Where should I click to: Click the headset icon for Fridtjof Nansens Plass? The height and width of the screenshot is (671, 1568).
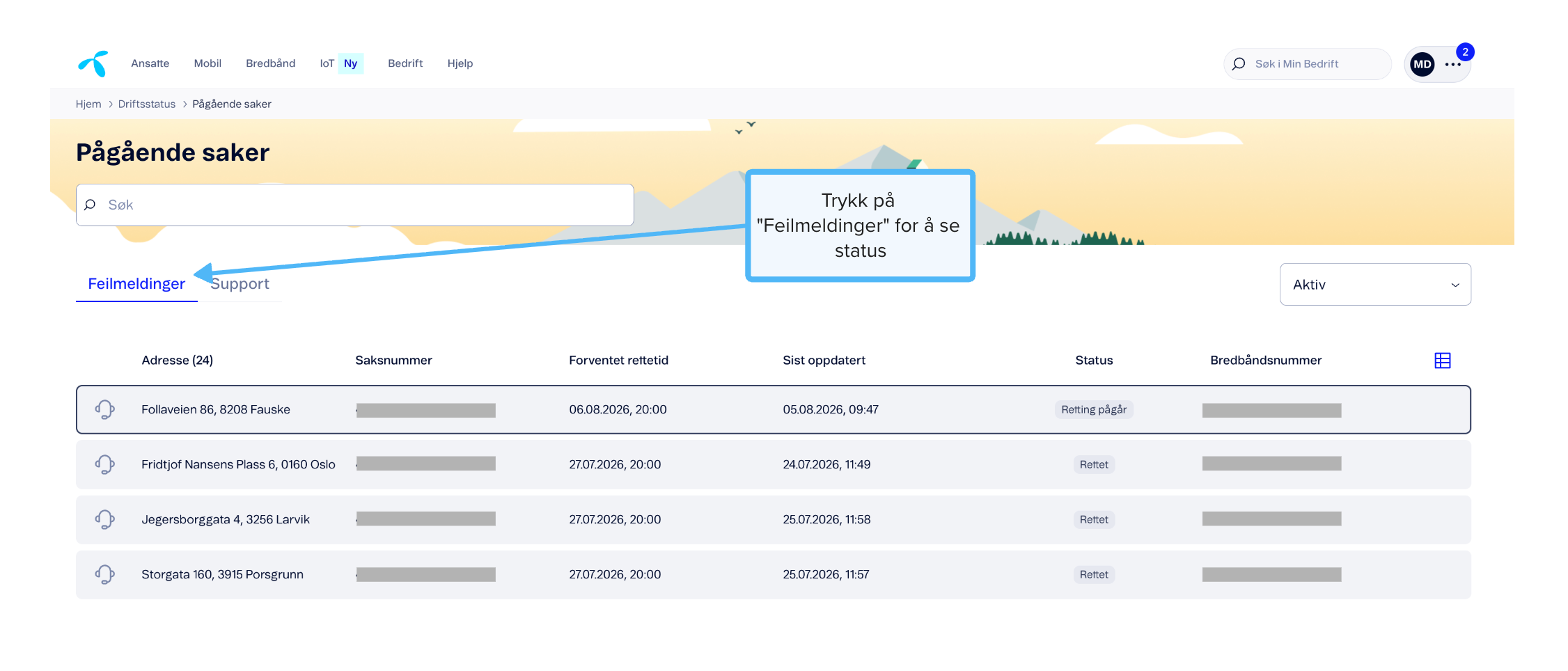pyautogui.click(x=104, y=464)
